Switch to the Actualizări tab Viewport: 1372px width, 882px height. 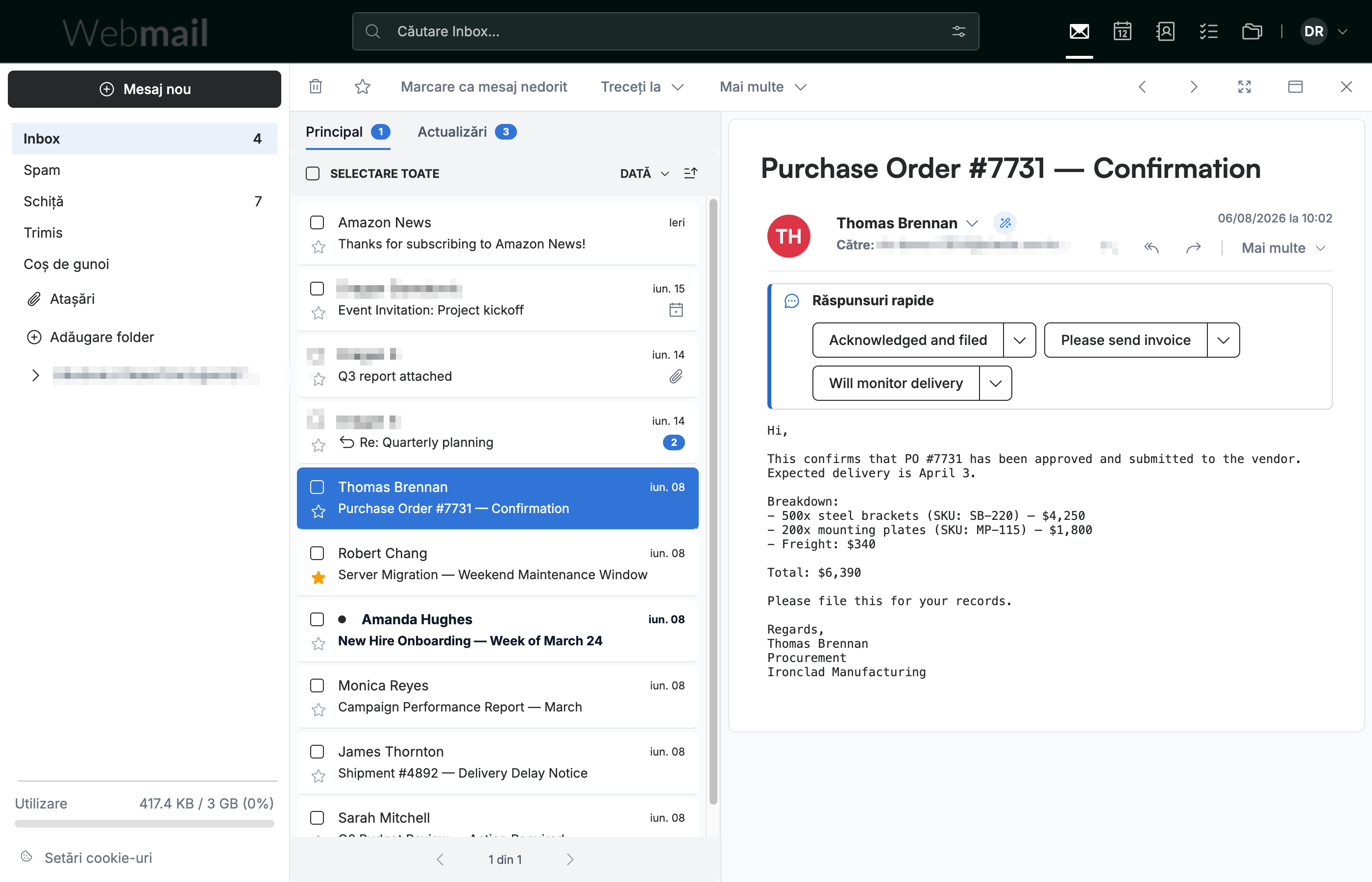point(466,132)
